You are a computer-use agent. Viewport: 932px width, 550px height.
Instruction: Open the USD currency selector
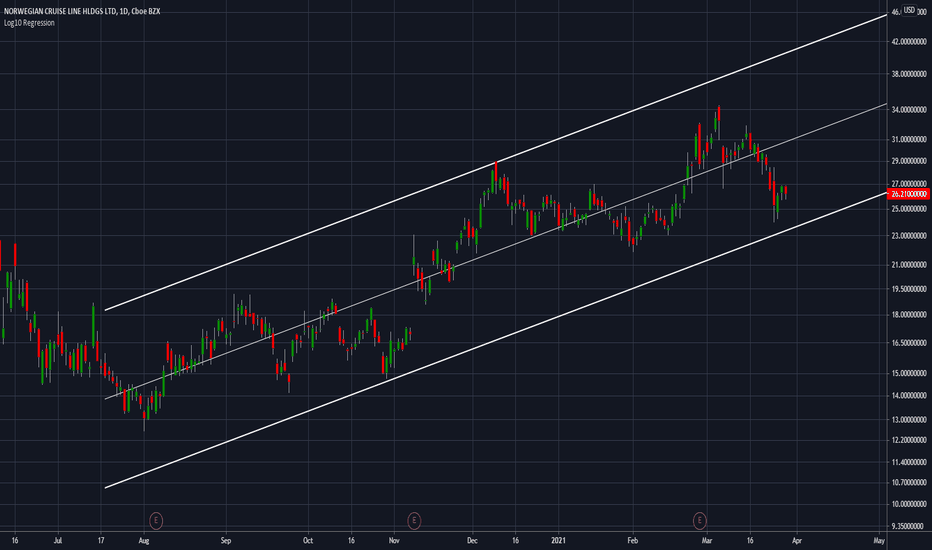(x=909, y=10)
